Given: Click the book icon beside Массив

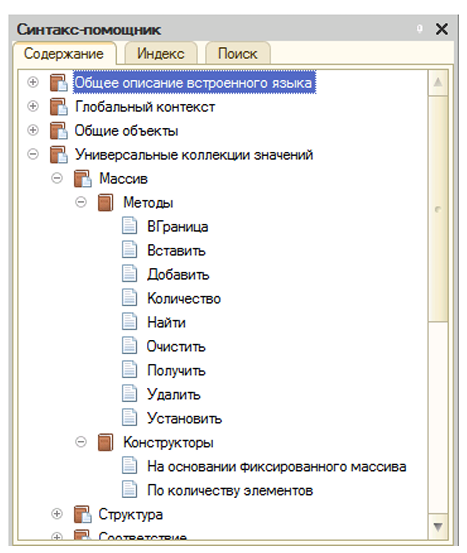Looking at the screenshot, I should [x=83, y=178].
